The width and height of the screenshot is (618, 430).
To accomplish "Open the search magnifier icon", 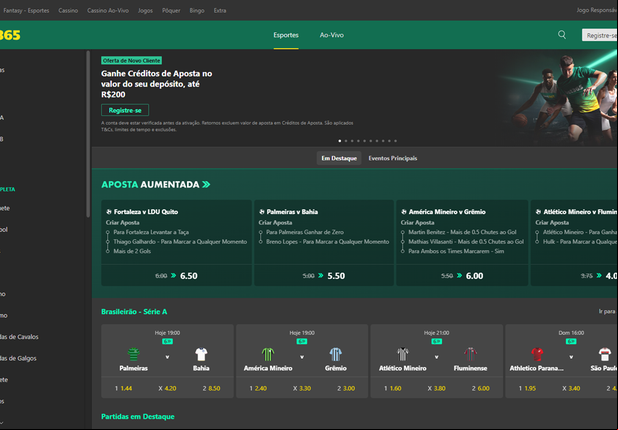I will click(562, 35).
